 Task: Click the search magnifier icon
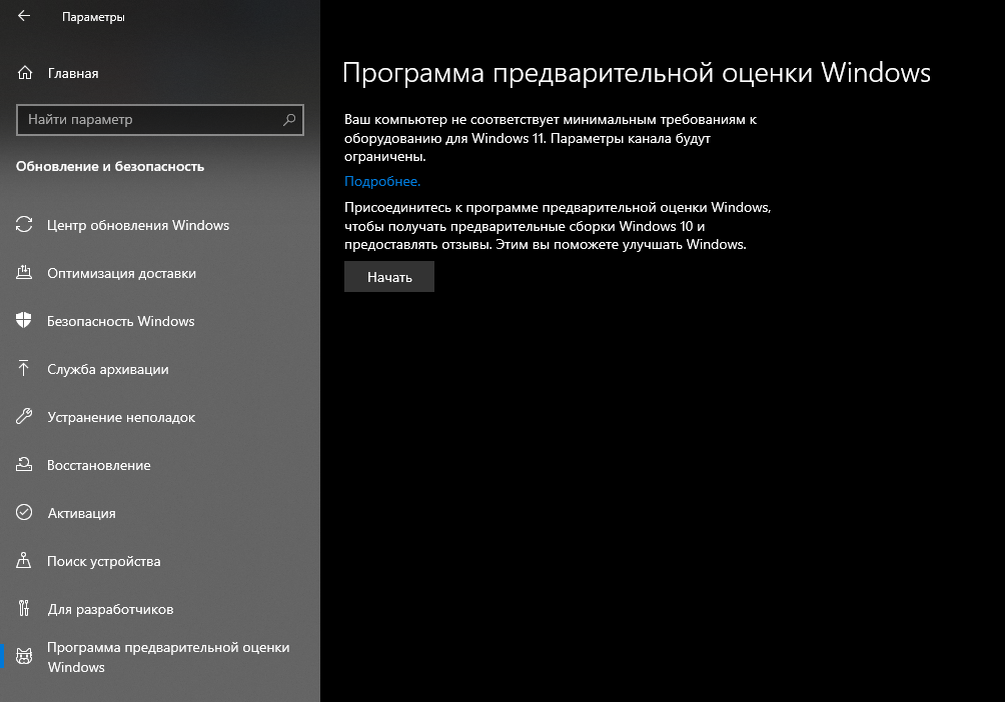[289, 119]
